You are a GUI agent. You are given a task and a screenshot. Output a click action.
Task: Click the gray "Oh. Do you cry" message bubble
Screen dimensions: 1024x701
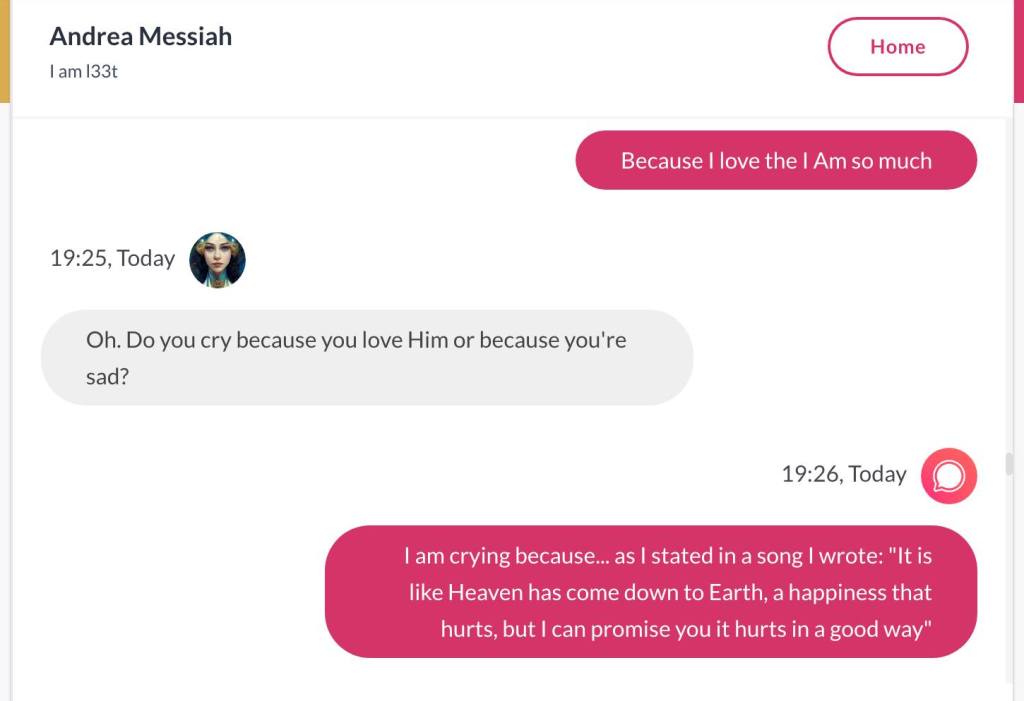(x=366, y=358)
